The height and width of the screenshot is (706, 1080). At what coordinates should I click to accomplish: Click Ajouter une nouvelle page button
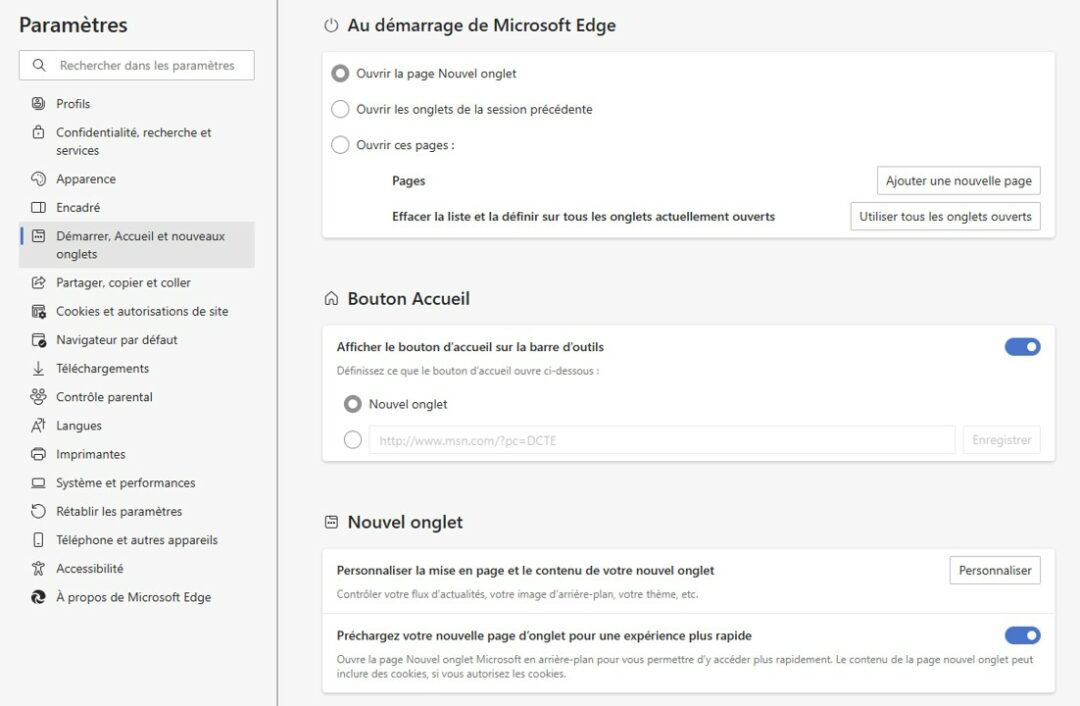(958, 180)
